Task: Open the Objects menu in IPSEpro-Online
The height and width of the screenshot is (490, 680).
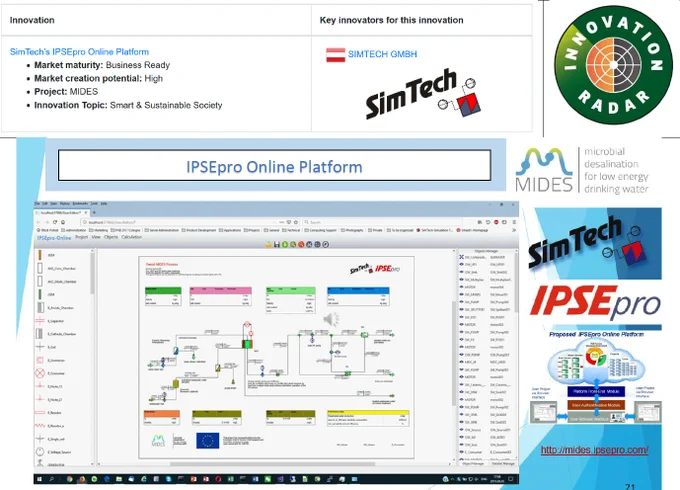Action: 111,237
